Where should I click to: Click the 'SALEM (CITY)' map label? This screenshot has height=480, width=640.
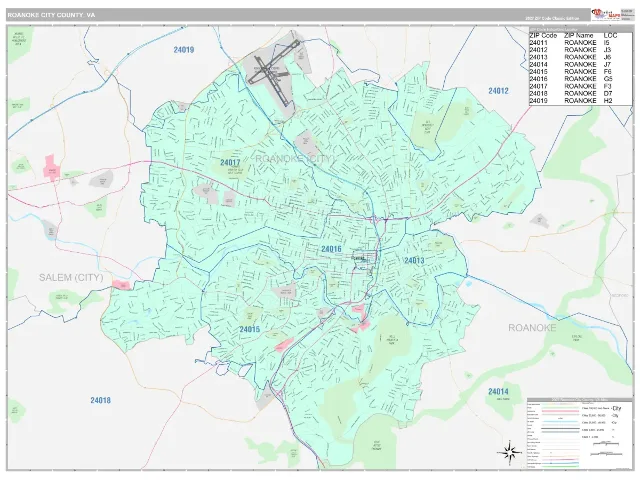coord(71,278)
